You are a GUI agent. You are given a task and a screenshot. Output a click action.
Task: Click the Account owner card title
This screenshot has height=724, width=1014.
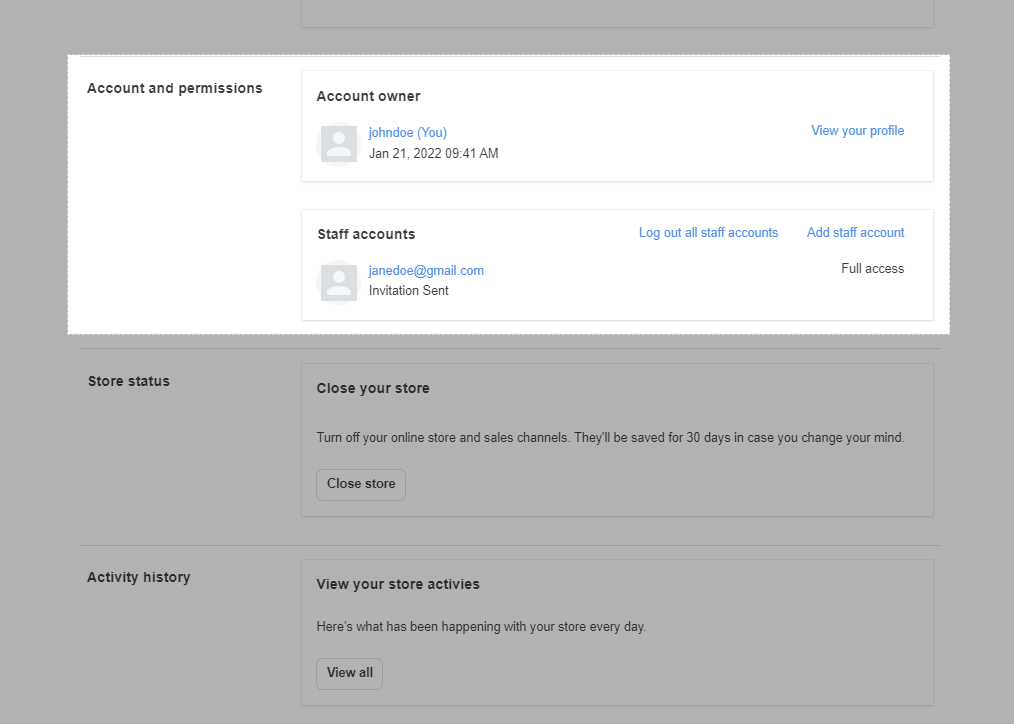click(x=368, y=96)
